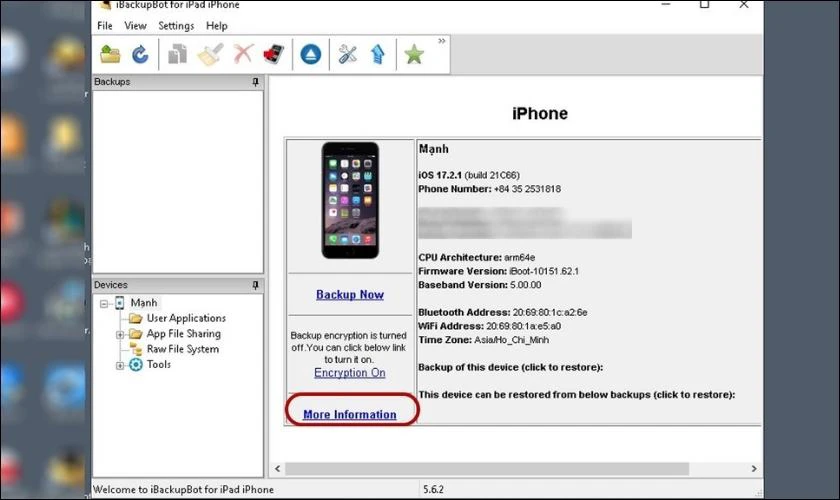Image resolution: width=840 pixels, height=500 pixels.
Task: Click the Backup Now link
Action: pos(350,295)
